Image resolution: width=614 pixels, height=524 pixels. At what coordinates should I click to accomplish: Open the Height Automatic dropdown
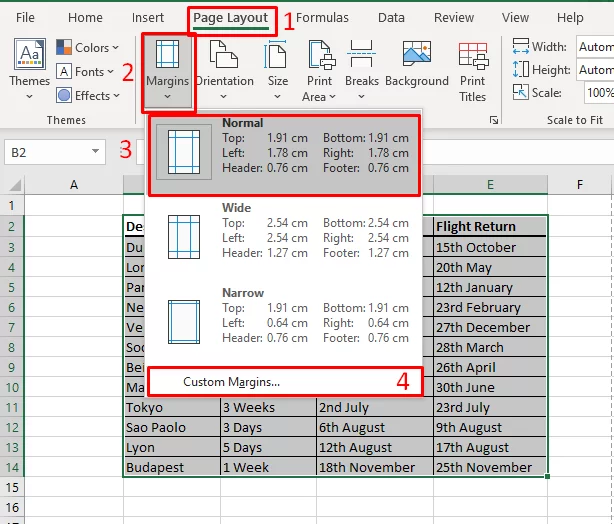coord(595,70)
